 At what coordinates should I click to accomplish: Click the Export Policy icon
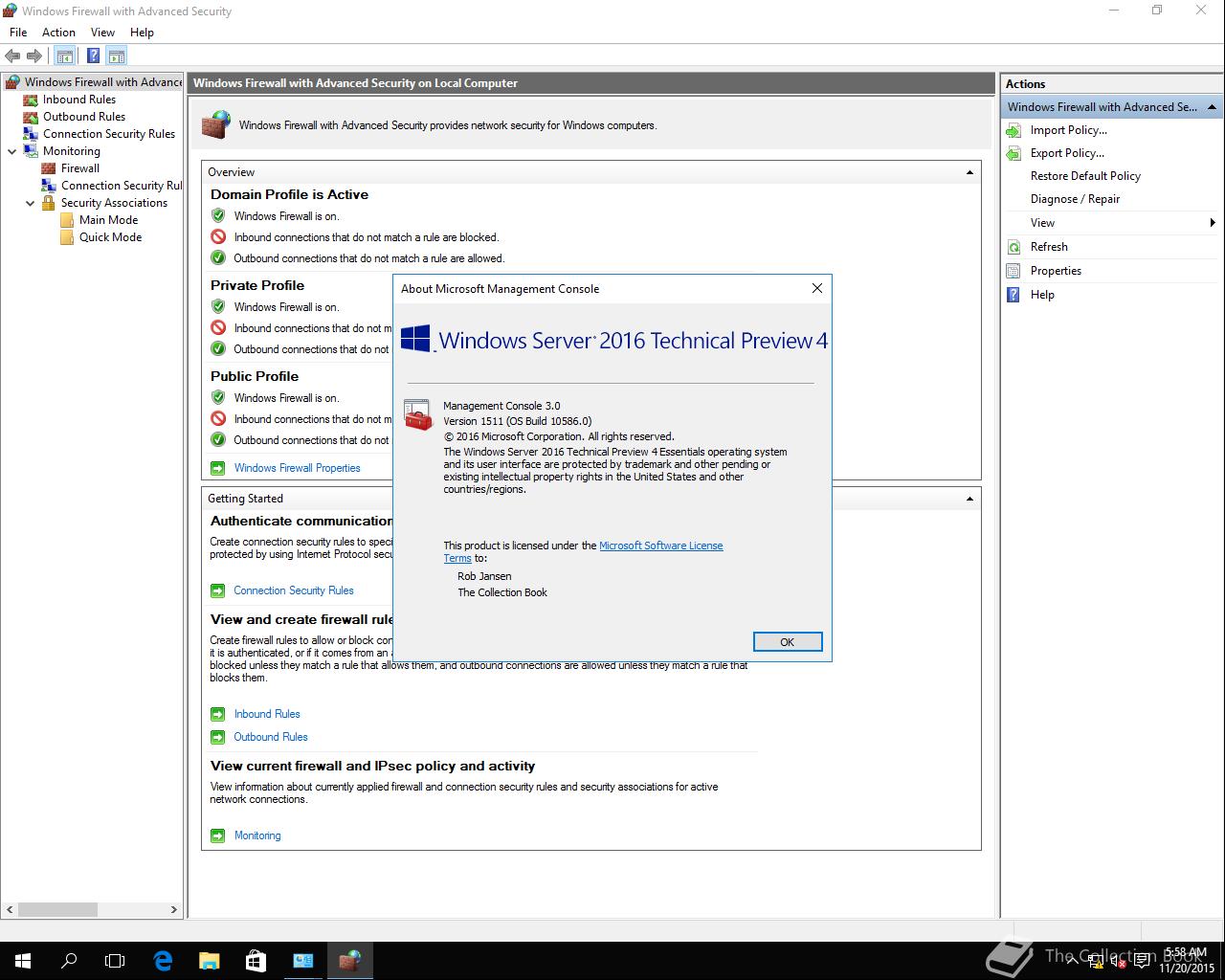pyautogui.click(x=1013, y=153)
